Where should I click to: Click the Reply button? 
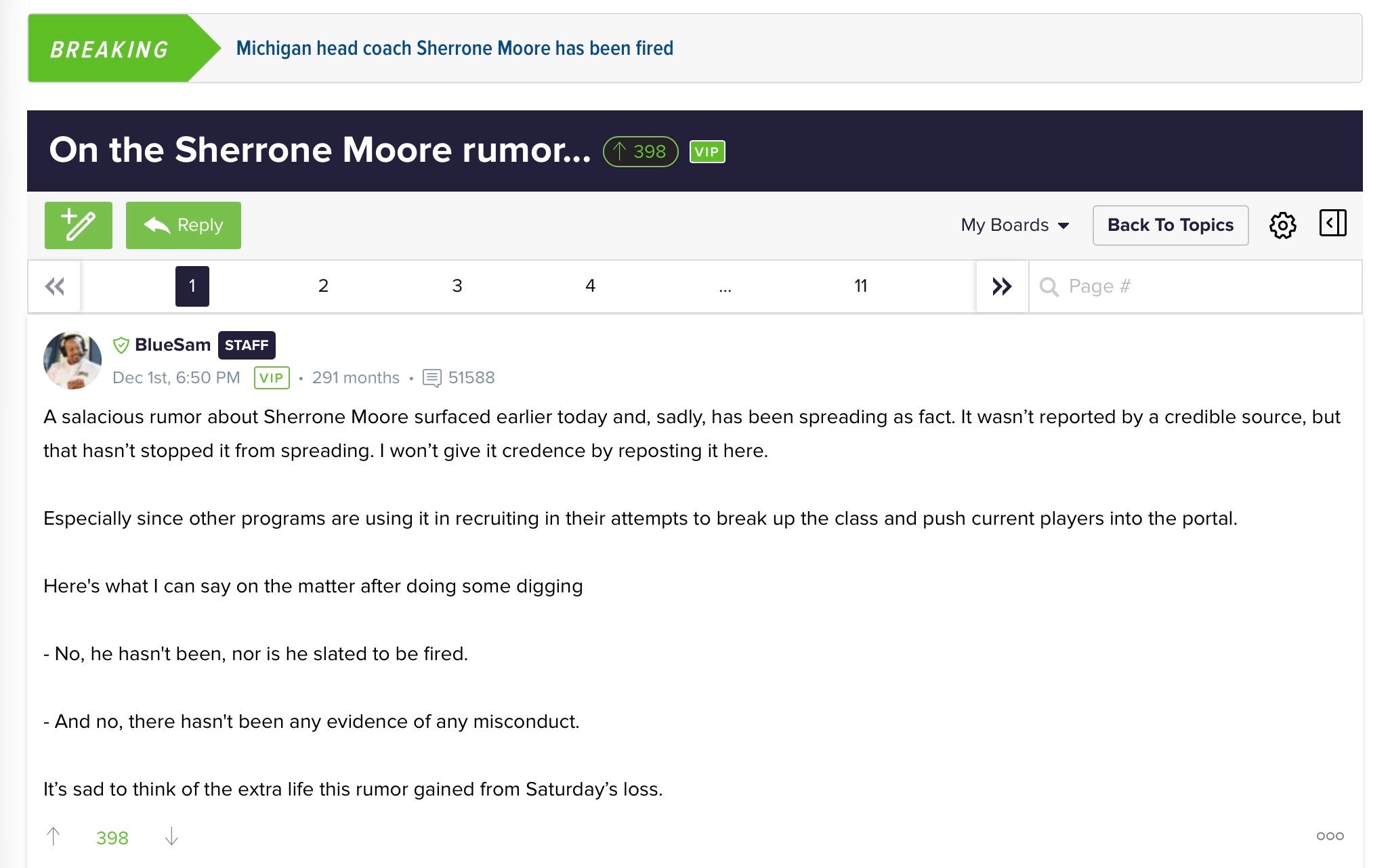(x=184, y=225)
